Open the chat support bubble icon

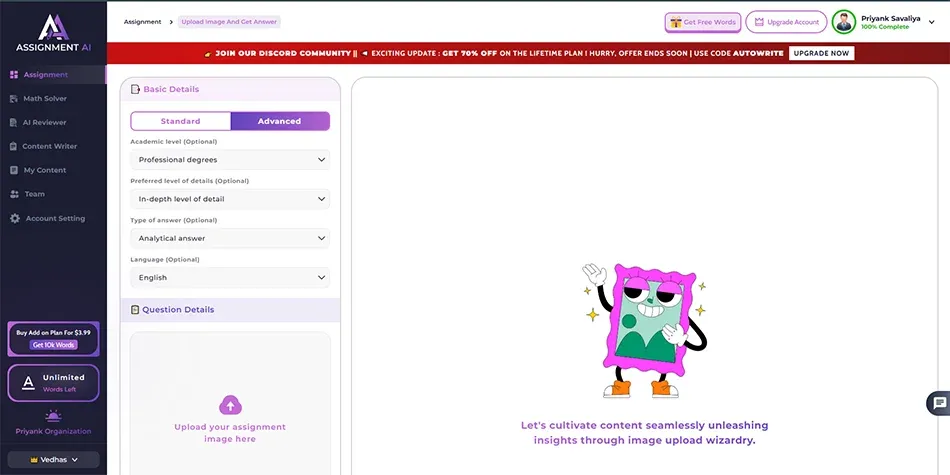pos(940,403)
